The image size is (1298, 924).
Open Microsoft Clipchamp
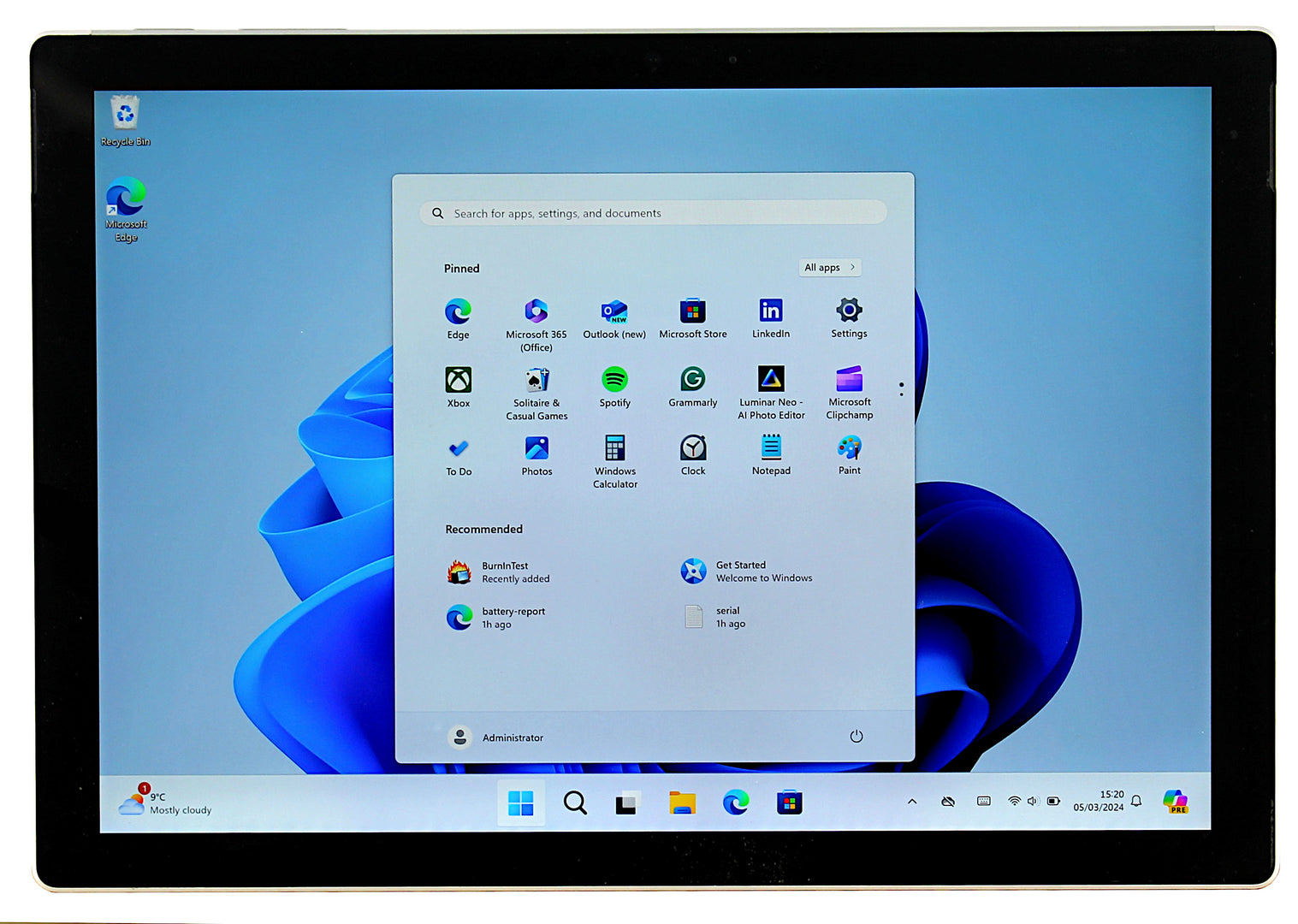[x=848, y=381]
